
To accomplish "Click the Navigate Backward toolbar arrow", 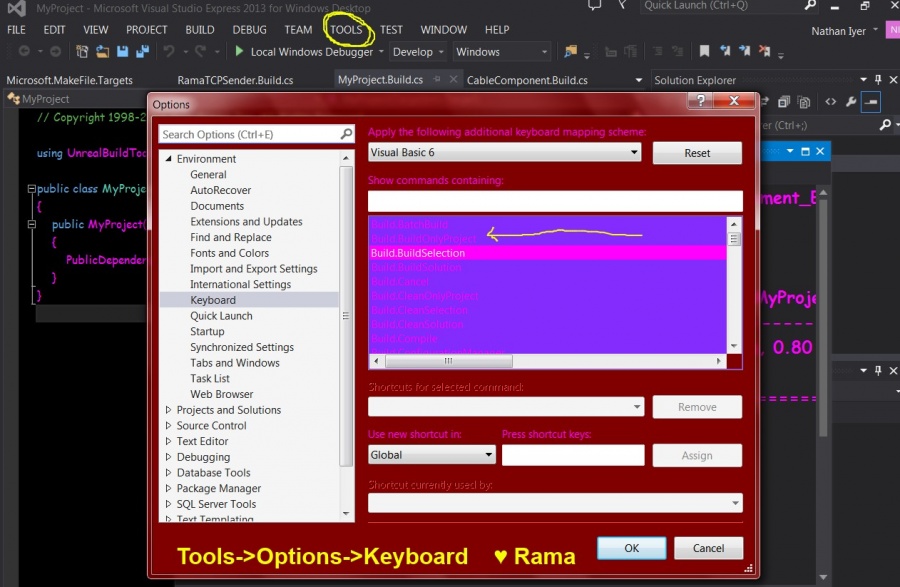I will [x=24, y=52].
